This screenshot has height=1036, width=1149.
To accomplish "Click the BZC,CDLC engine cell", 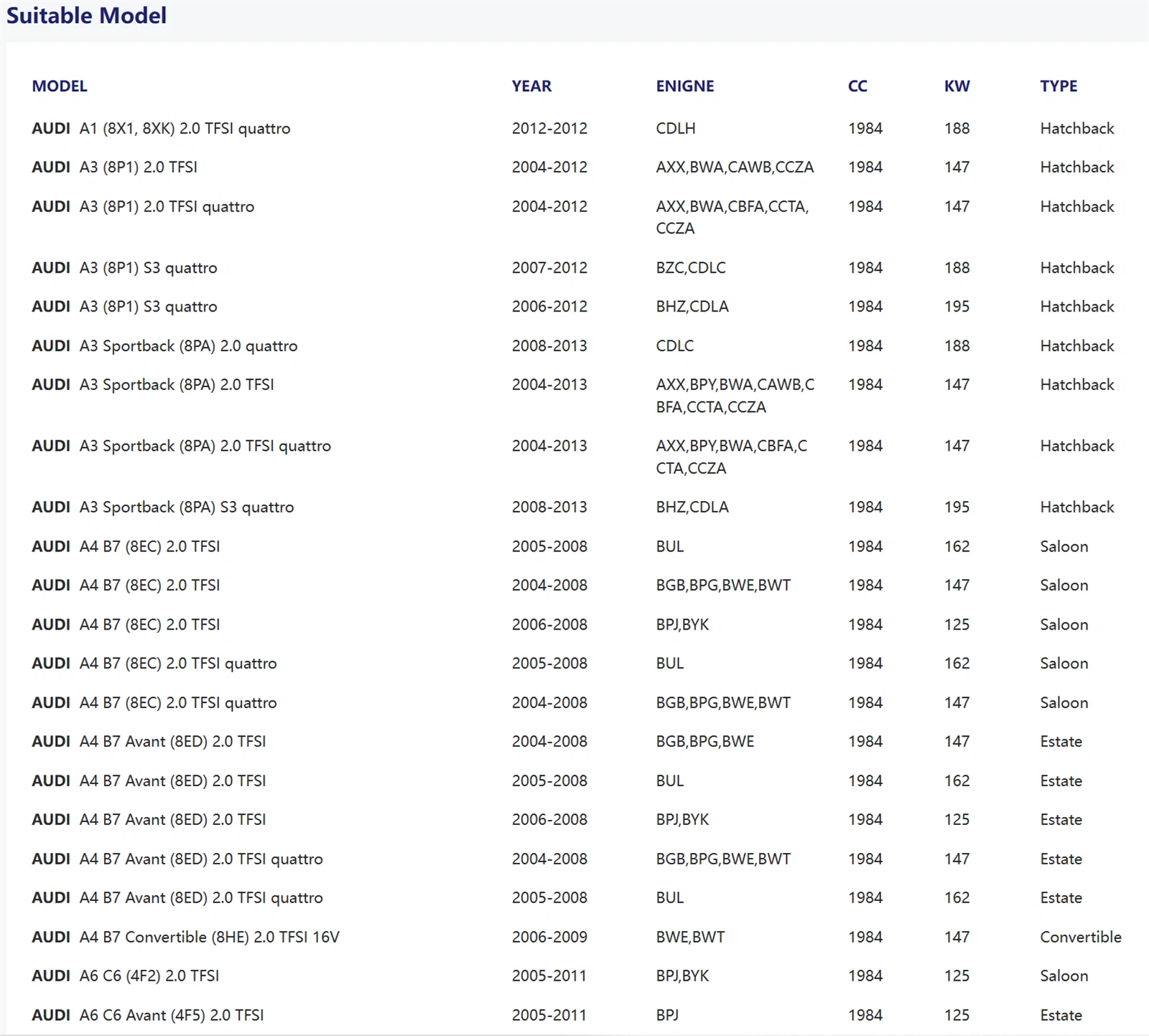I will point(691,268).
